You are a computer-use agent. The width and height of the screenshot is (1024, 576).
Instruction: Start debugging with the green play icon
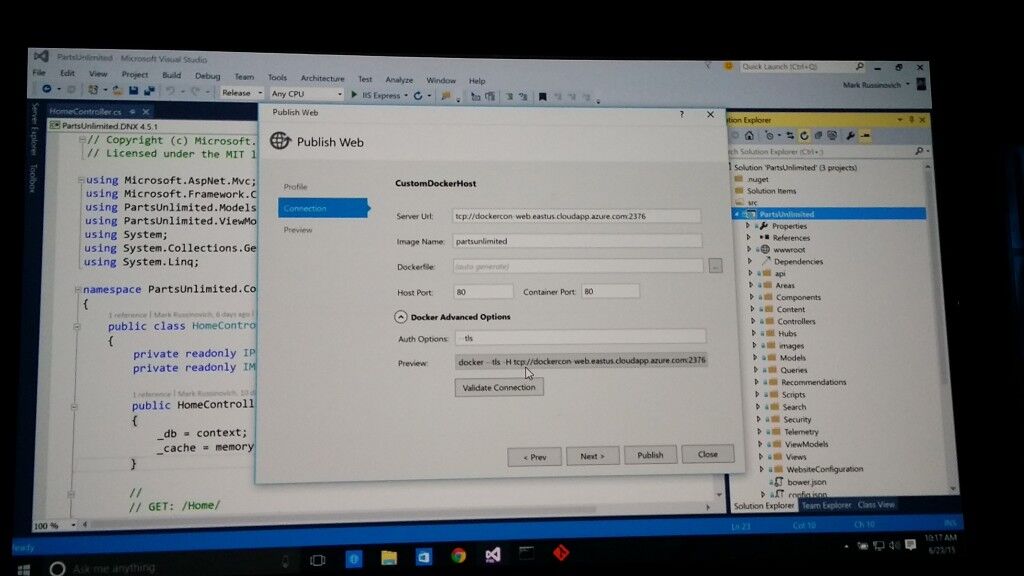354,95
